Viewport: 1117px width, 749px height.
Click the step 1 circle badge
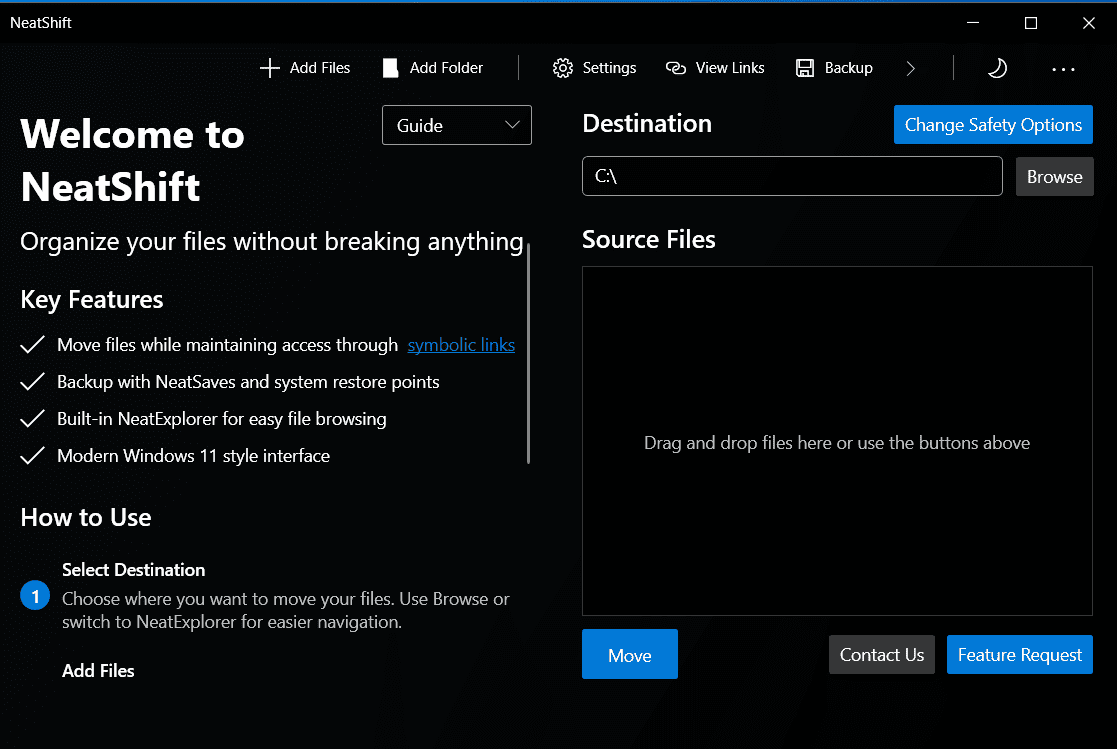[35, 596]
